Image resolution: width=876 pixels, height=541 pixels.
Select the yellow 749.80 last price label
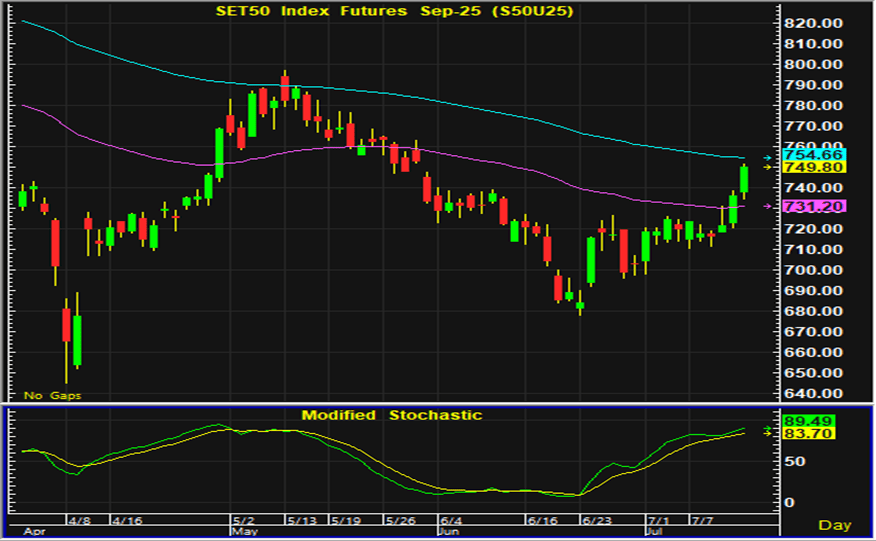click(815, 168)
